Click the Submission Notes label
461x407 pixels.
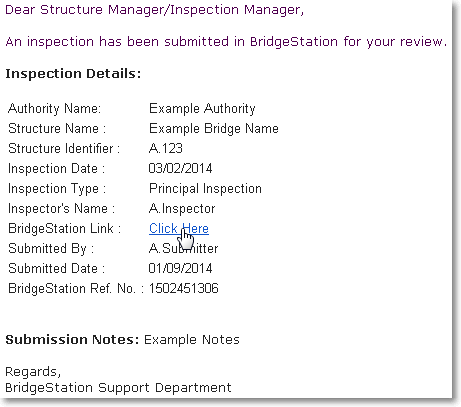[x=72, y=340]
